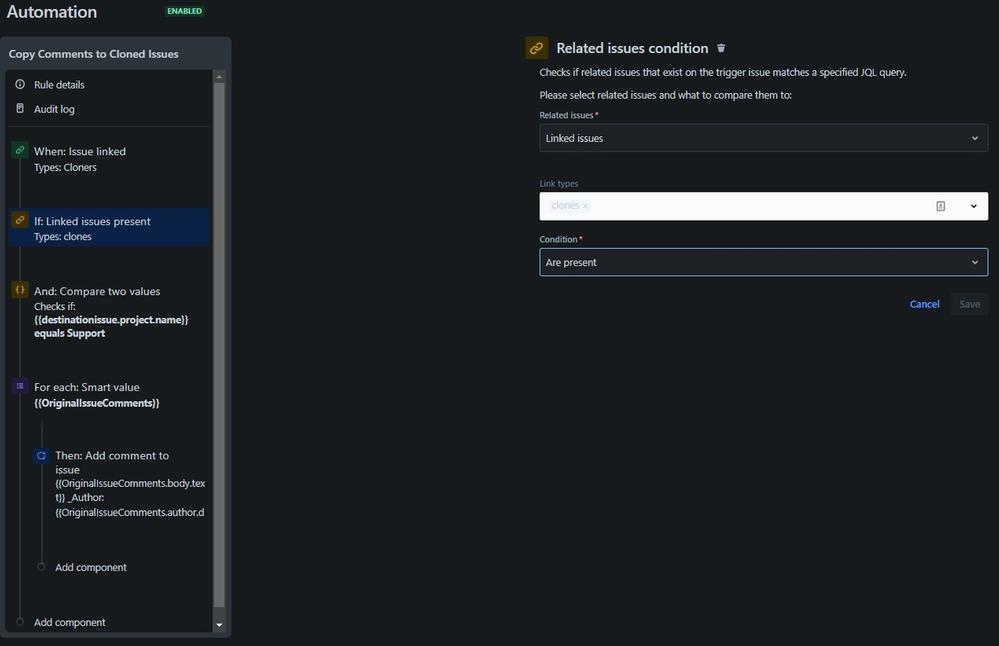Click the bottom Add component link
The image size is (999, 646).
point(69,622)
